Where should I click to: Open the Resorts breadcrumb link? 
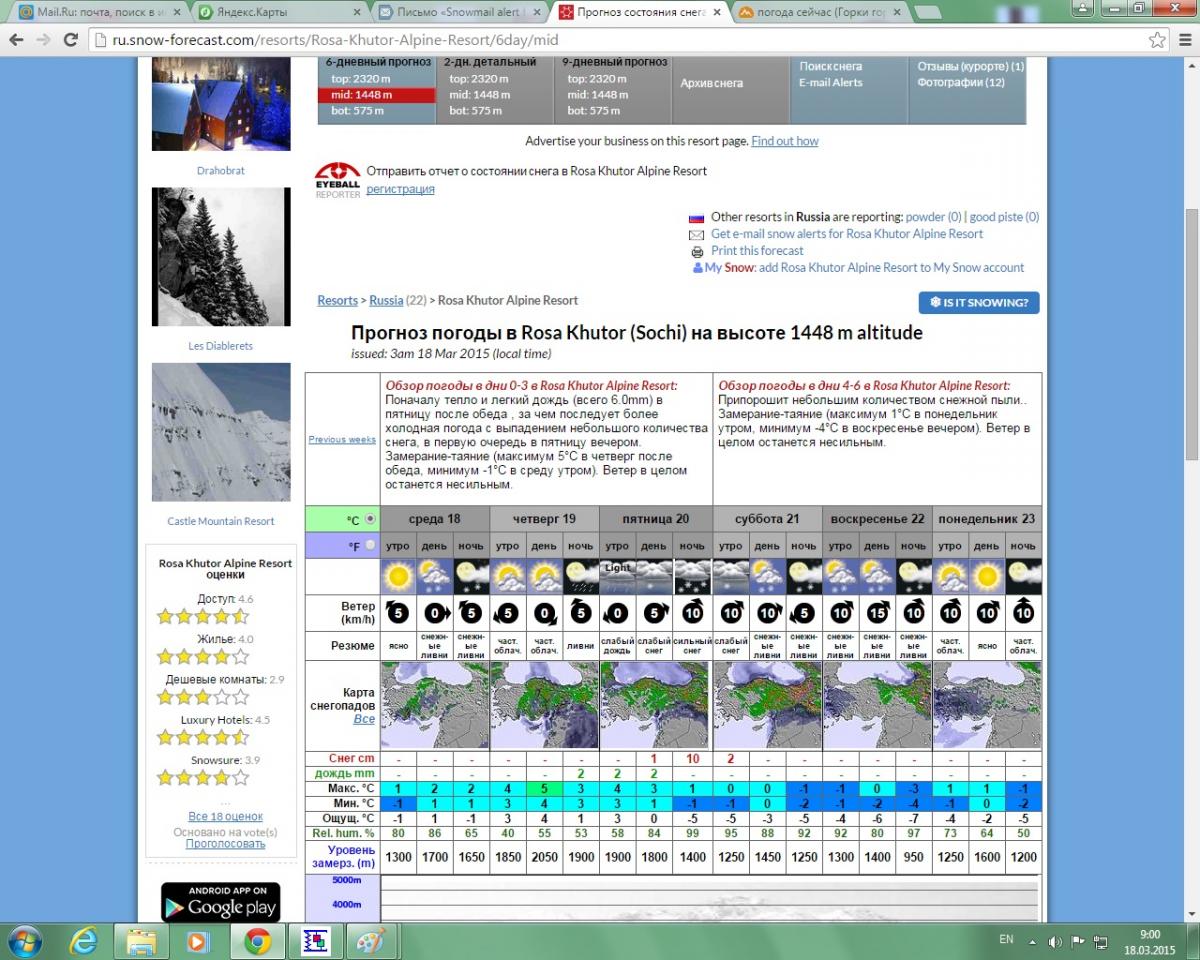pyautogui.click(x=337, y=300)
